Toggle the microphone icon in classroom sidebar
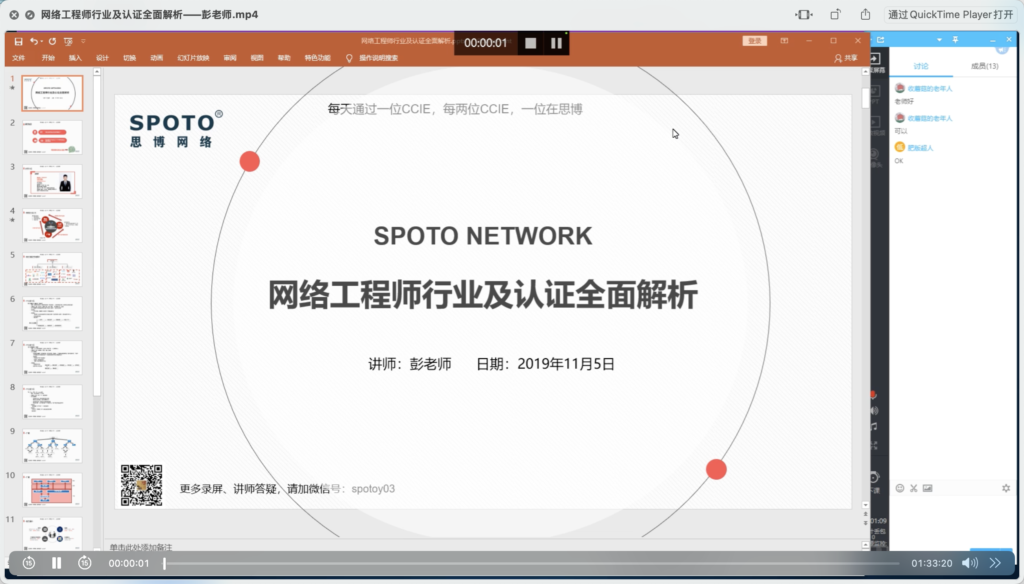Viewport: 1024px width, 584px height. [x=874, y=395]
